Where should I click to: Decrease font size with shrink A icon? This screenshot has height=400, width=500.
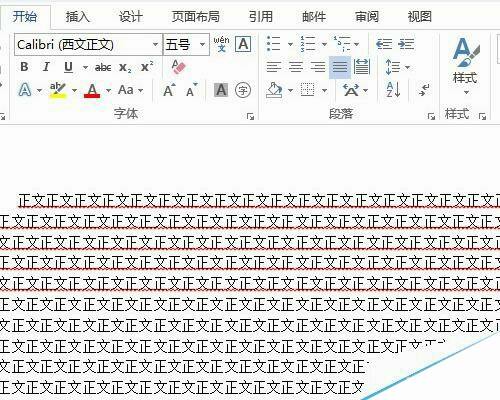(x=191, y=90)
